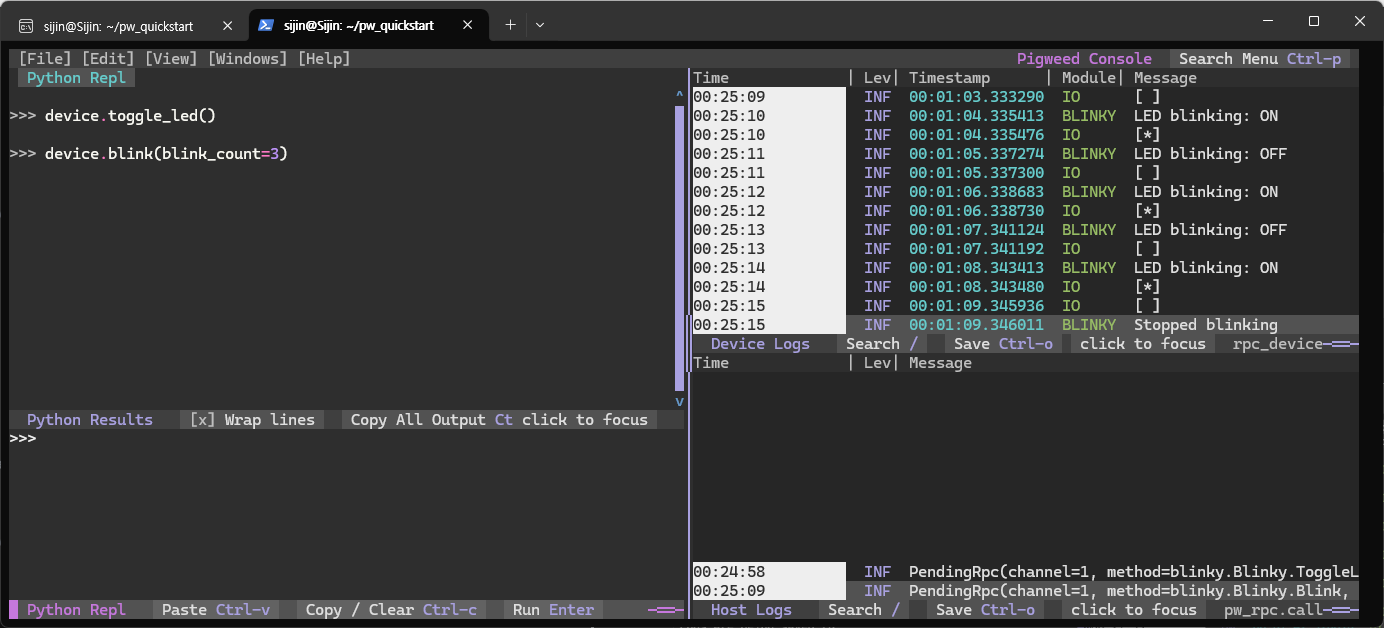Image resolution: width=1384 pixels, height=628 pixels.
Task: Select log row timestamp 00:01:09.345936
Action: pyautogui.click(x=1025, y=306)
